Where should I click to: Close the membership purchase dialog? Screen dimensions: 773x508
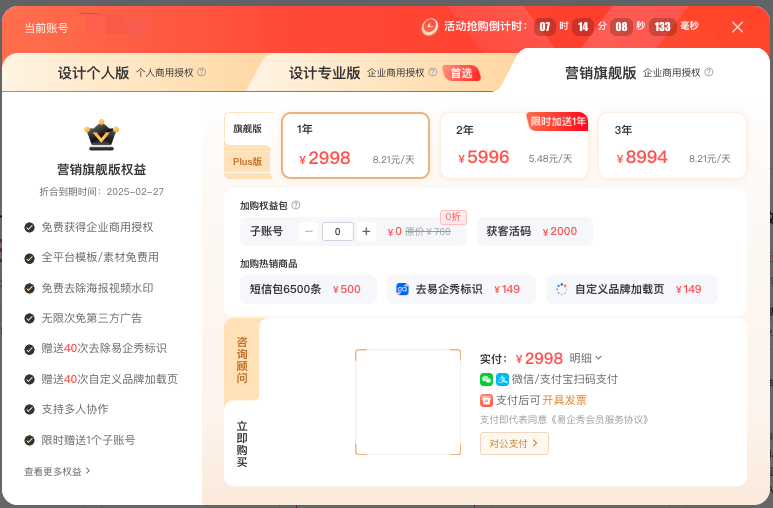(738, 27)
